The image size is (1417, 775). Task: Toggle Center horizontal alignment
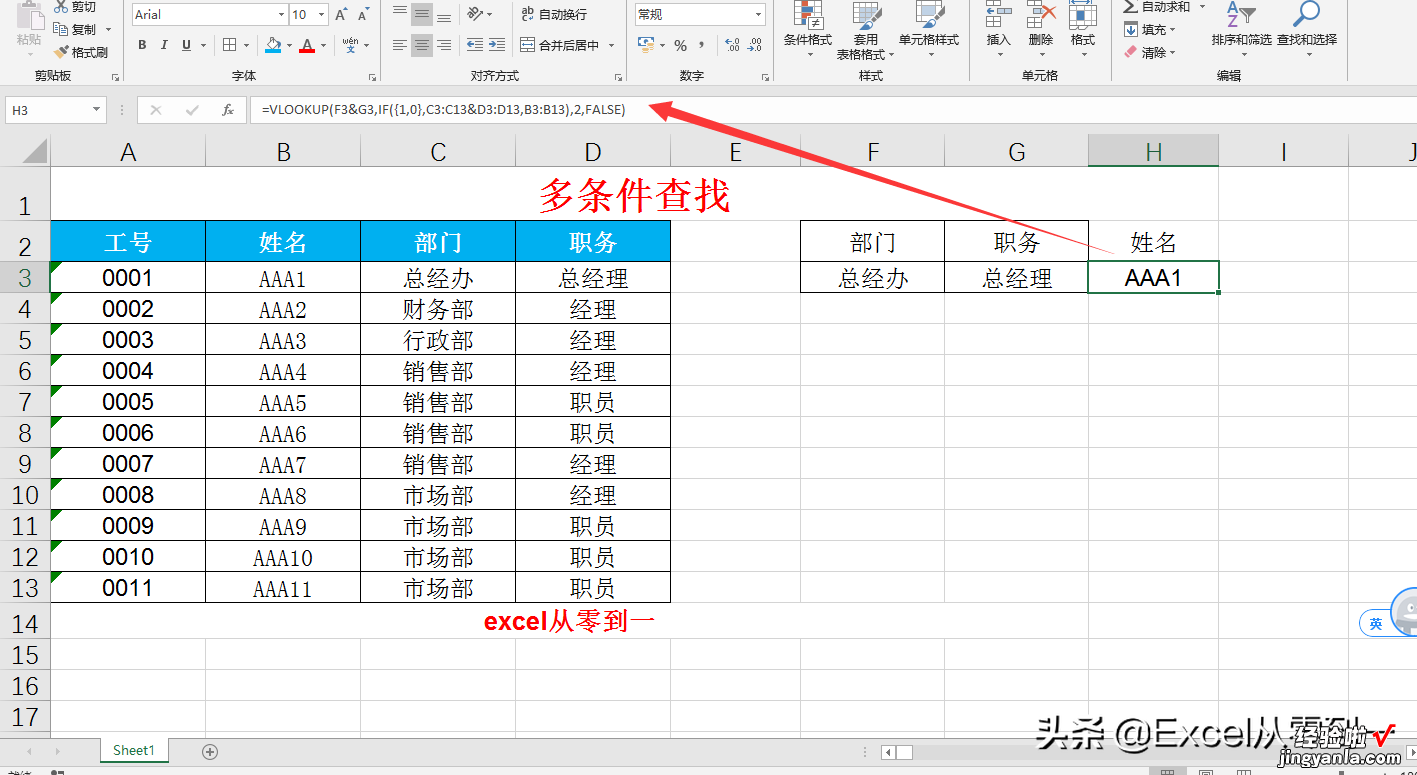pyautogui.click(x=422, y=45)
